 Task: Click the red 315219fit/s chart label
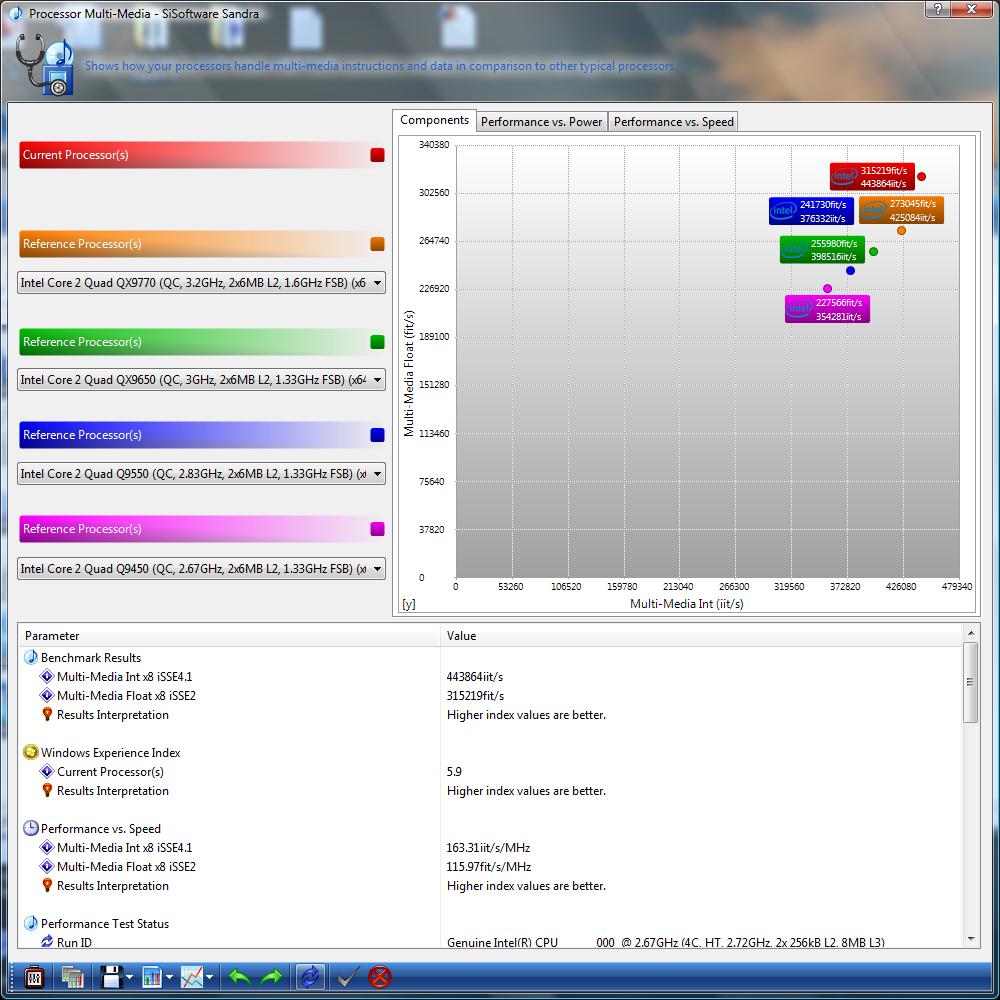pos(872,177)
